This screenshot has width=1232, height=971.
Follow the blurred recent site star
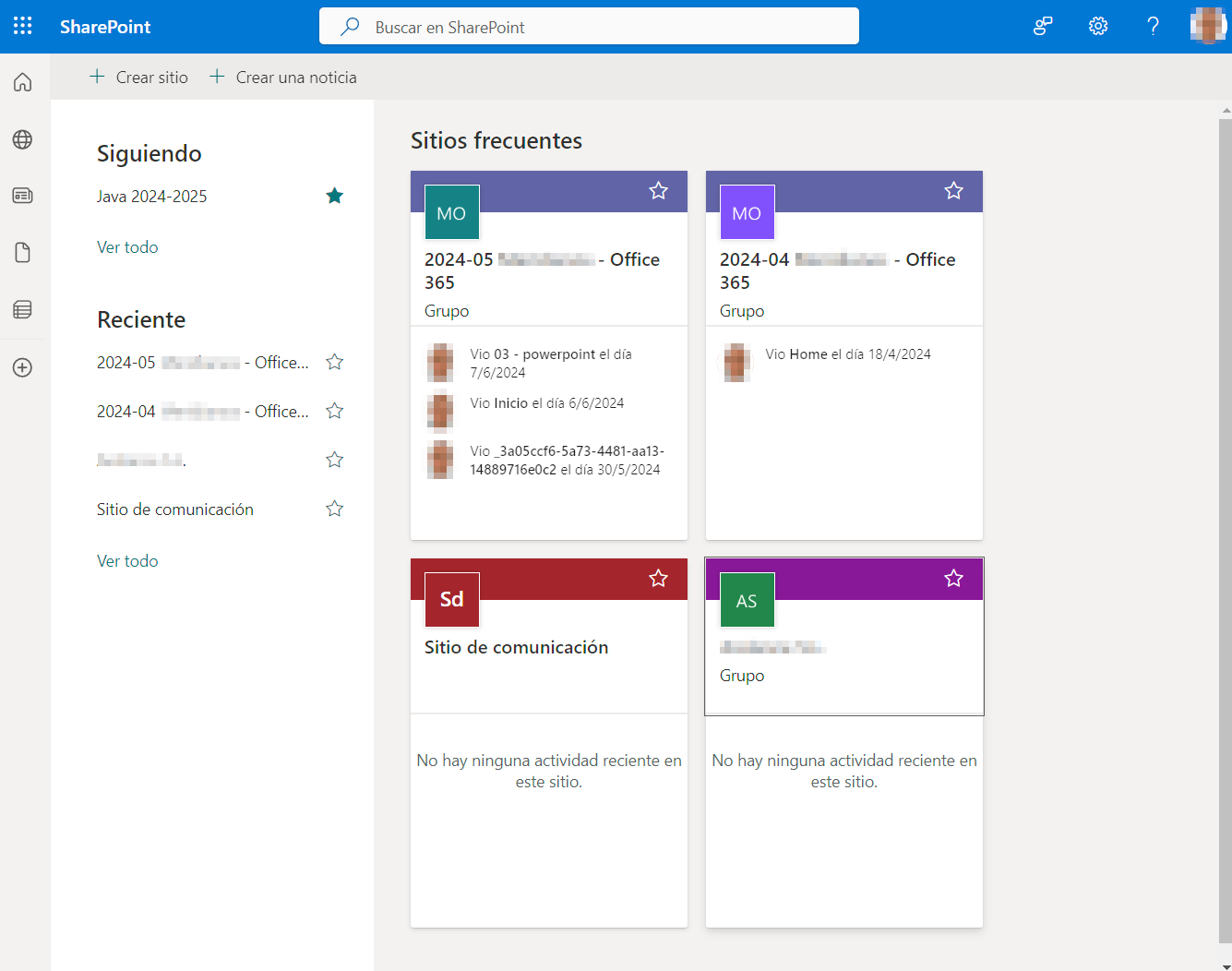click(335, 460)
